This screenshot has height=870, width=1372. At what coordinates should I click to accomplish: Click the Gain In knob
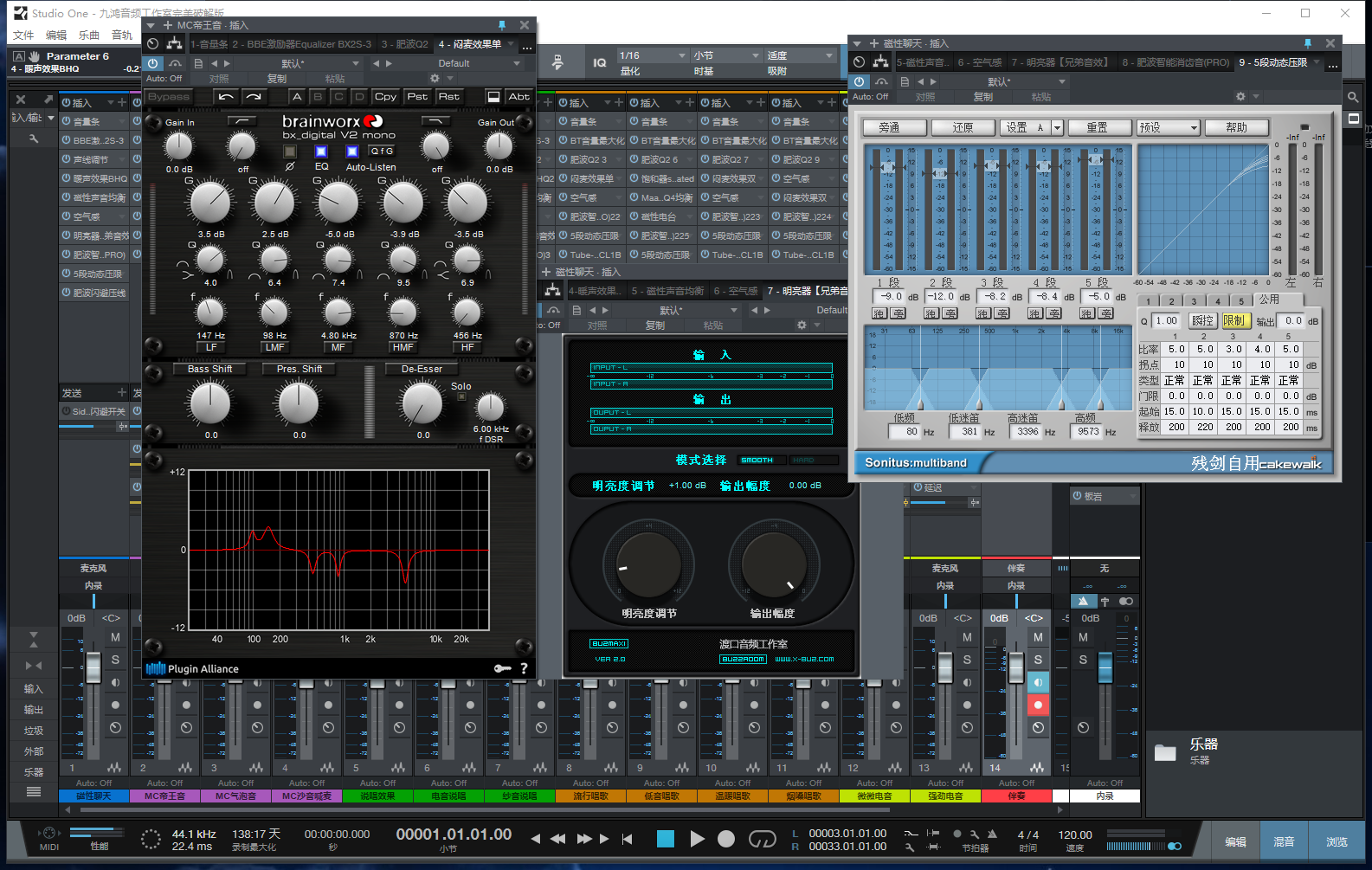click(x=178, y=146)
